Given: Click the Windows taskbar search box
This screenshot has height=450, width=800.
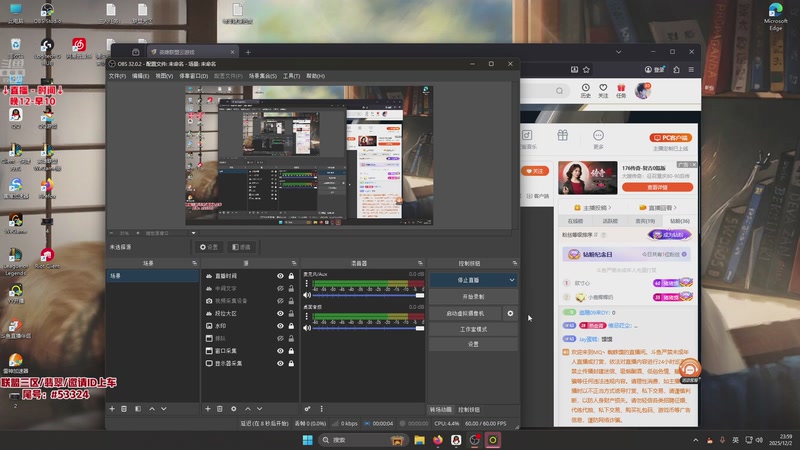Looking at the screenshot, I should coord(362,440).
